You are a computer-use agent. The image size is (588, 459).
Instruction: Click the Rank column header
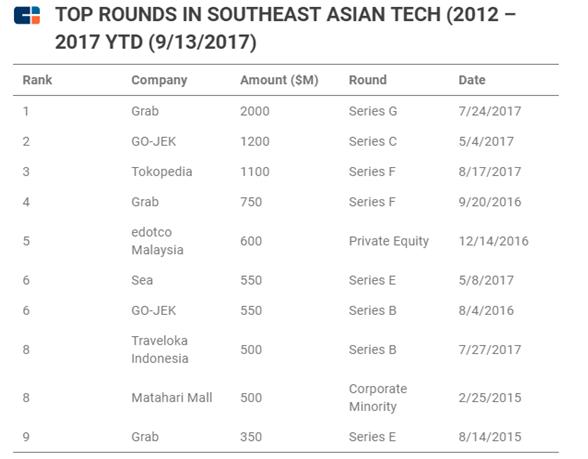[37, 80]
